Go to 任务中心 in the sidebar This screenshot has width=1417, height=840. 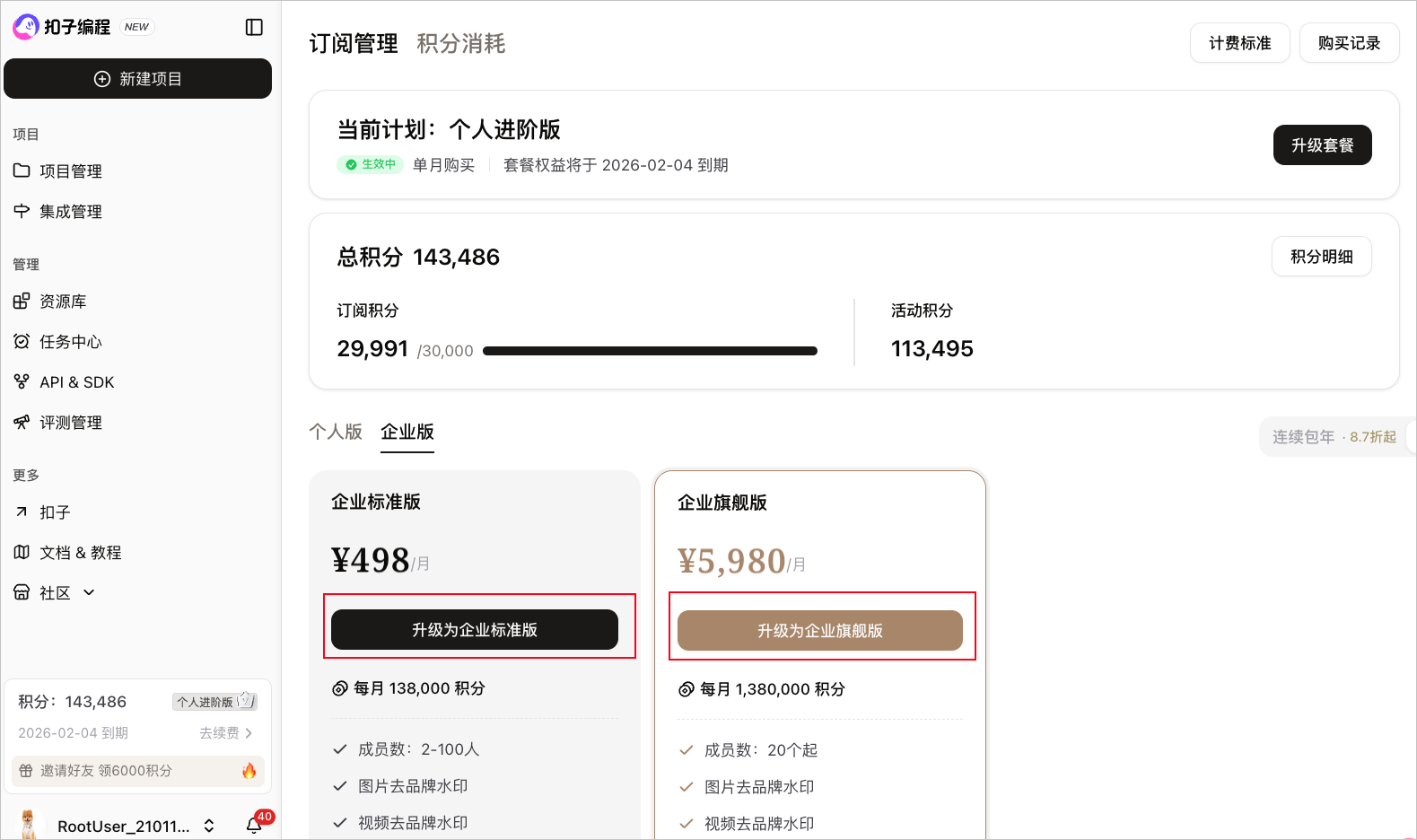tap(70, 342)
